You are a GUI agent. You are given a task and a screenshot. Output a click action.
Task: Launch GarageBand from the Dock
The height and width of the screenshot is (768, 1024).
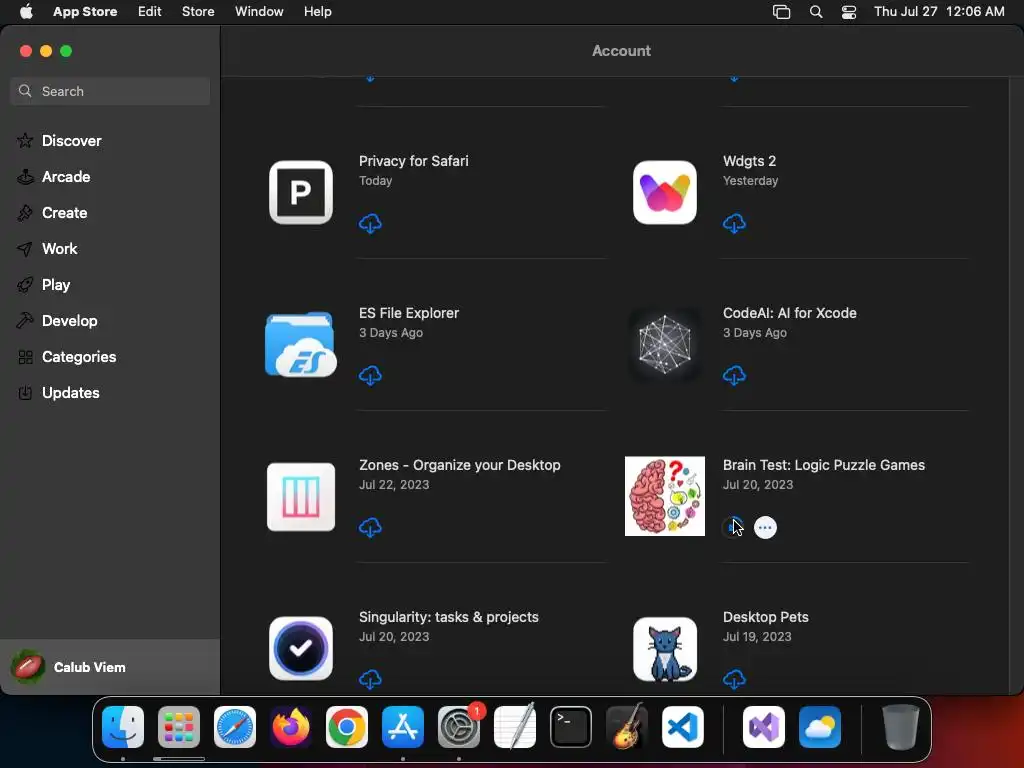click(627, 726)
